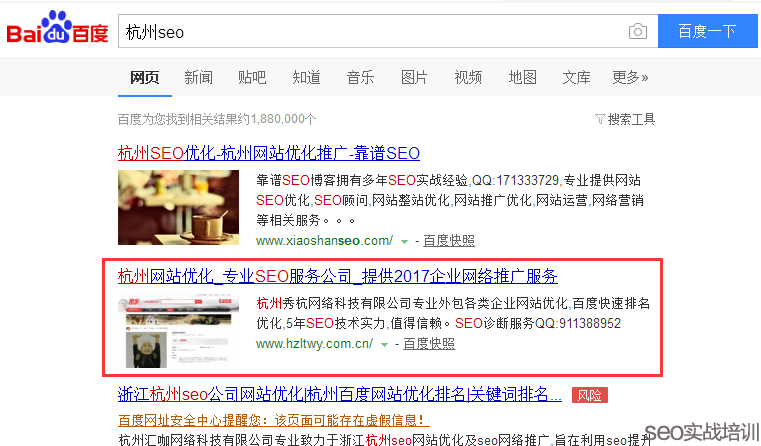The width and height of the screenshot is (761, 446).
Task: Go to the 知道 tab
Action: point(306,77)
